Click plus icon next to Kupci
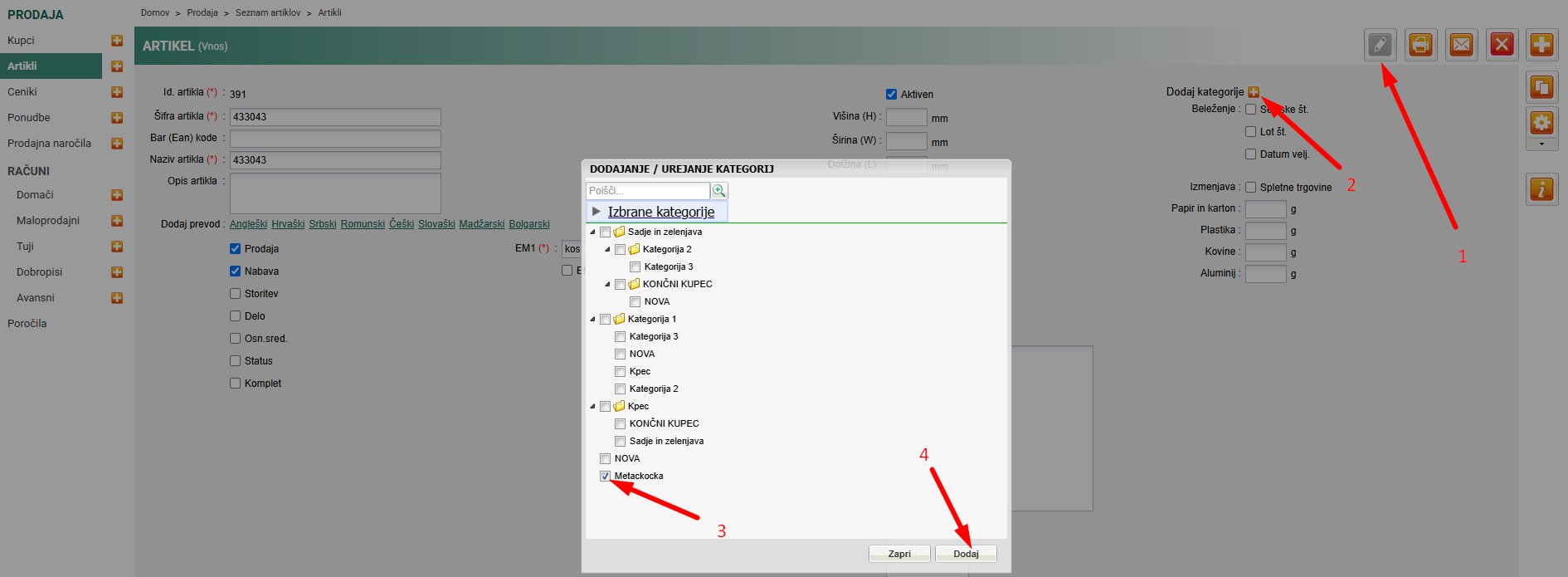 [117, 41]
